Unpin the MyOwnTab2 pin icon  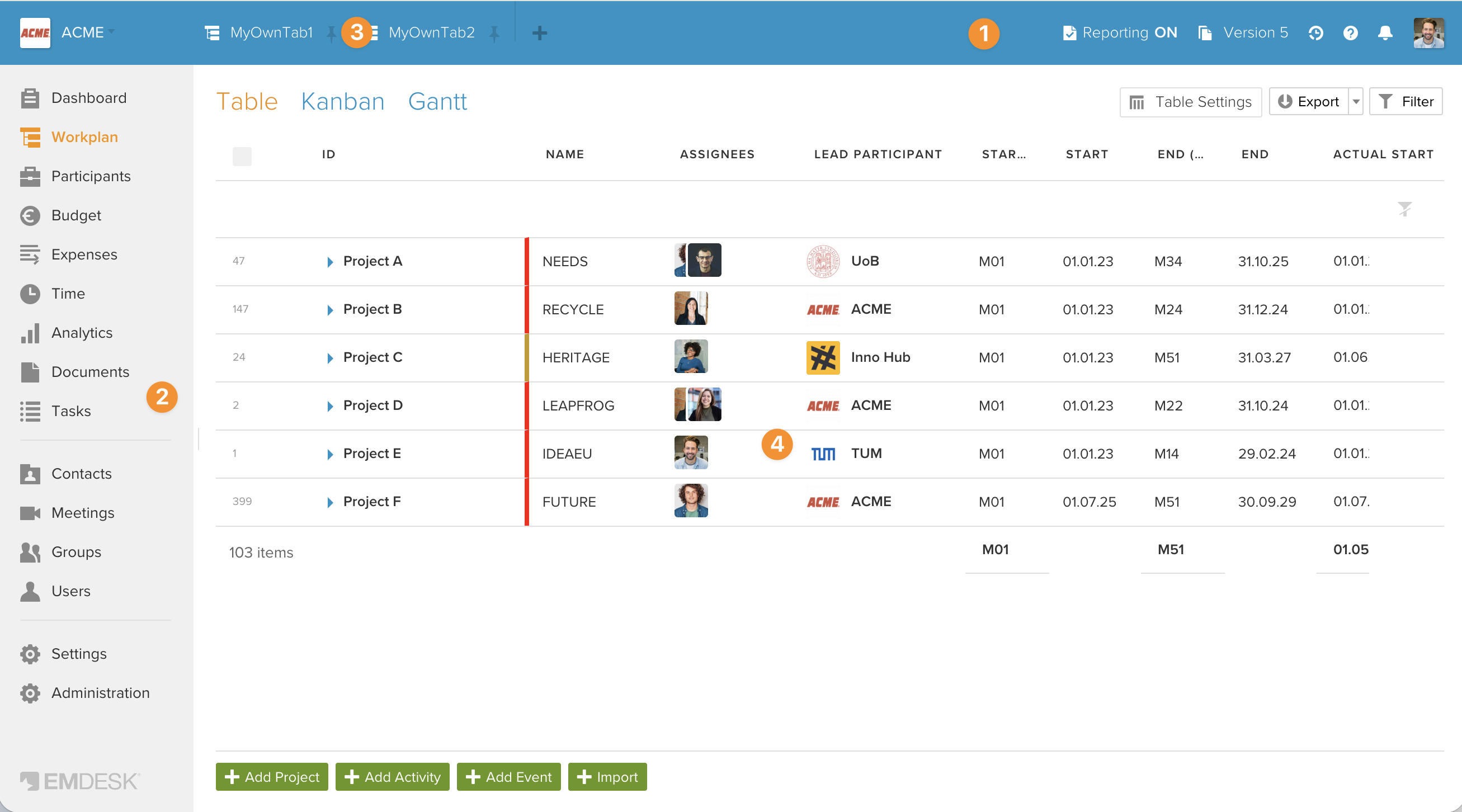pos(494,34)
